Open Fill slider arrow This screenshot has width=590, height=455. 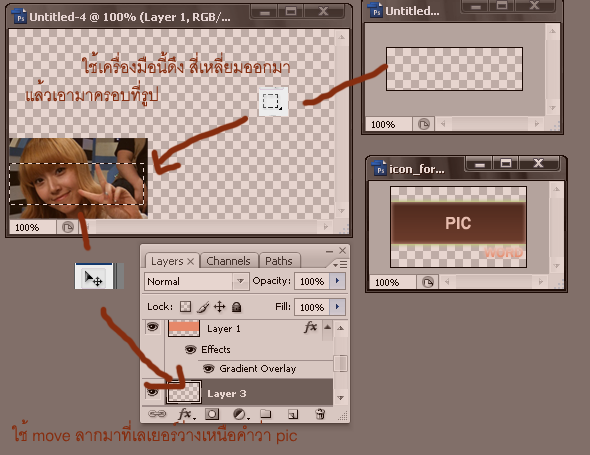[x=337, y=307]
